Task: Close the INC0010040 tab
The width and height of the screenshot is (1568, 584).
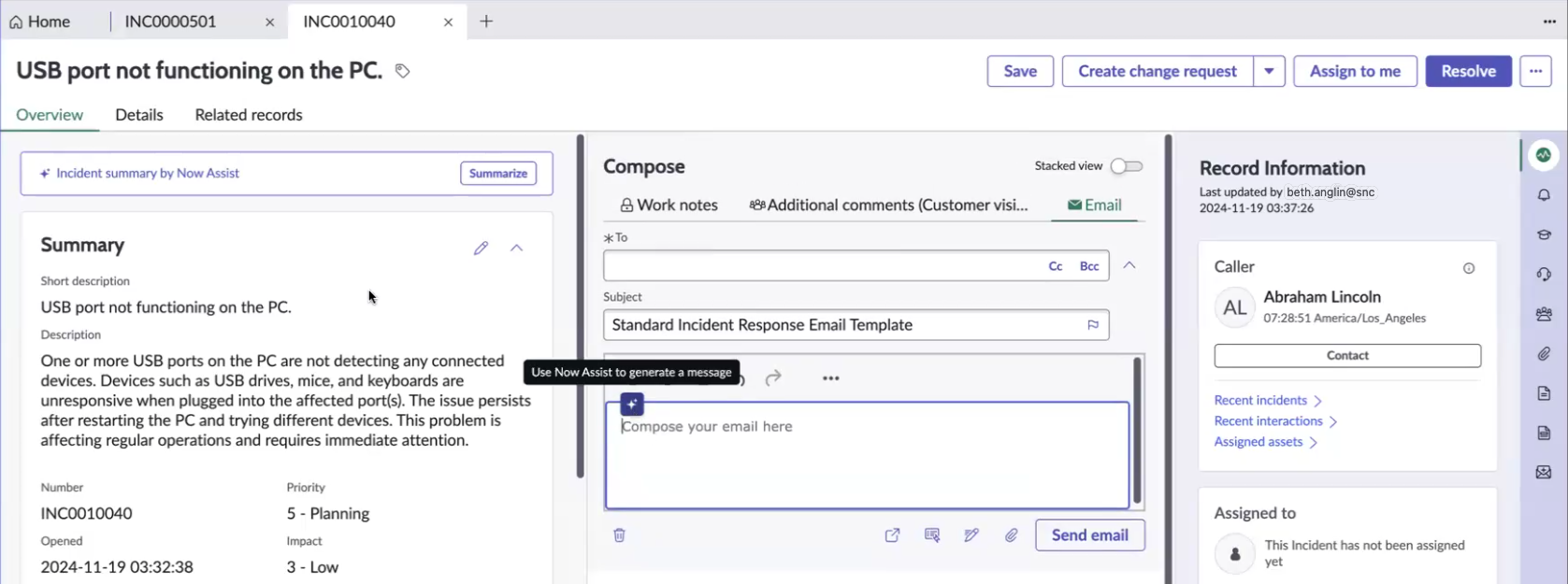Action: (x=448, y=22)
